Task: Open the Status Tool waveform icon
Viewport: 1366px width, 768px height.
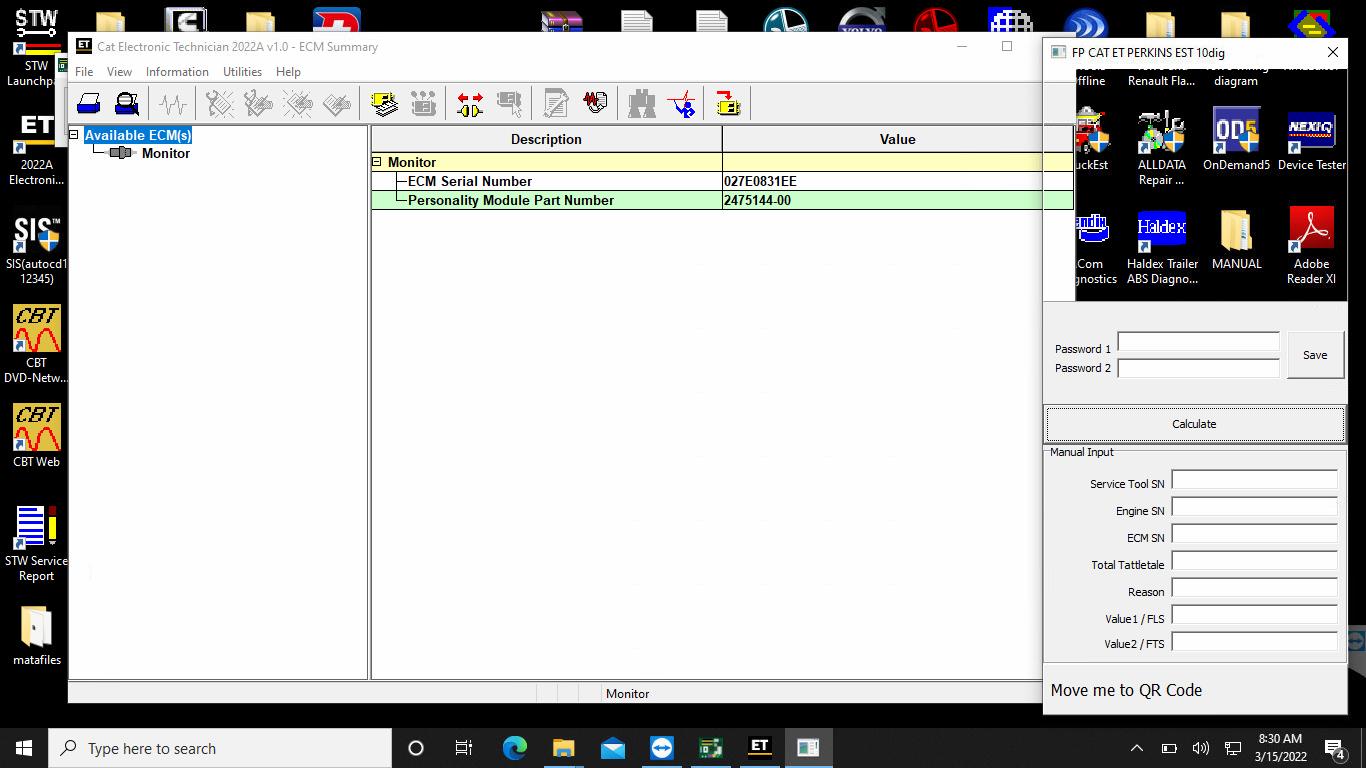Action: coord(173,103)
